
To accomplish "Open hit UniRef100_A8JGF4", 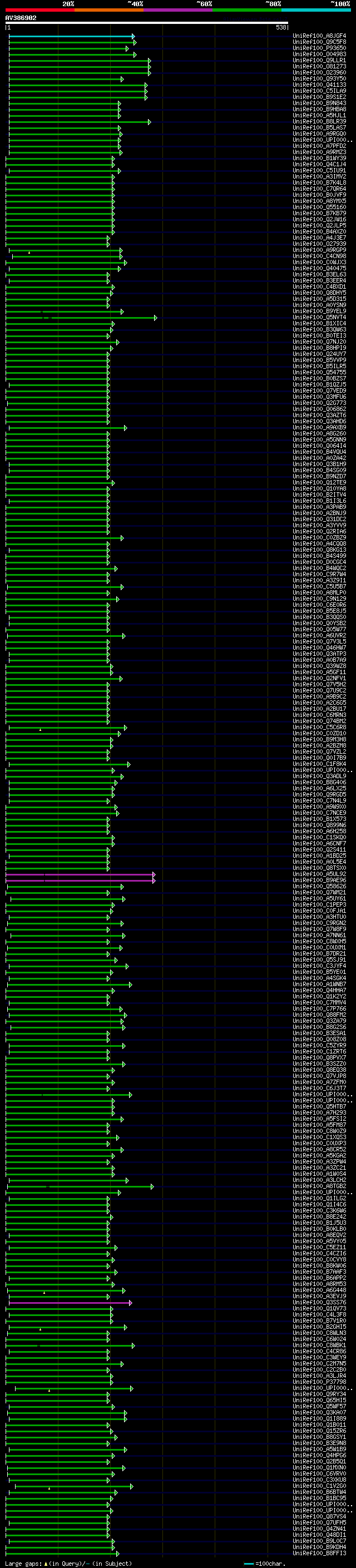I will [x=319, y=37].
